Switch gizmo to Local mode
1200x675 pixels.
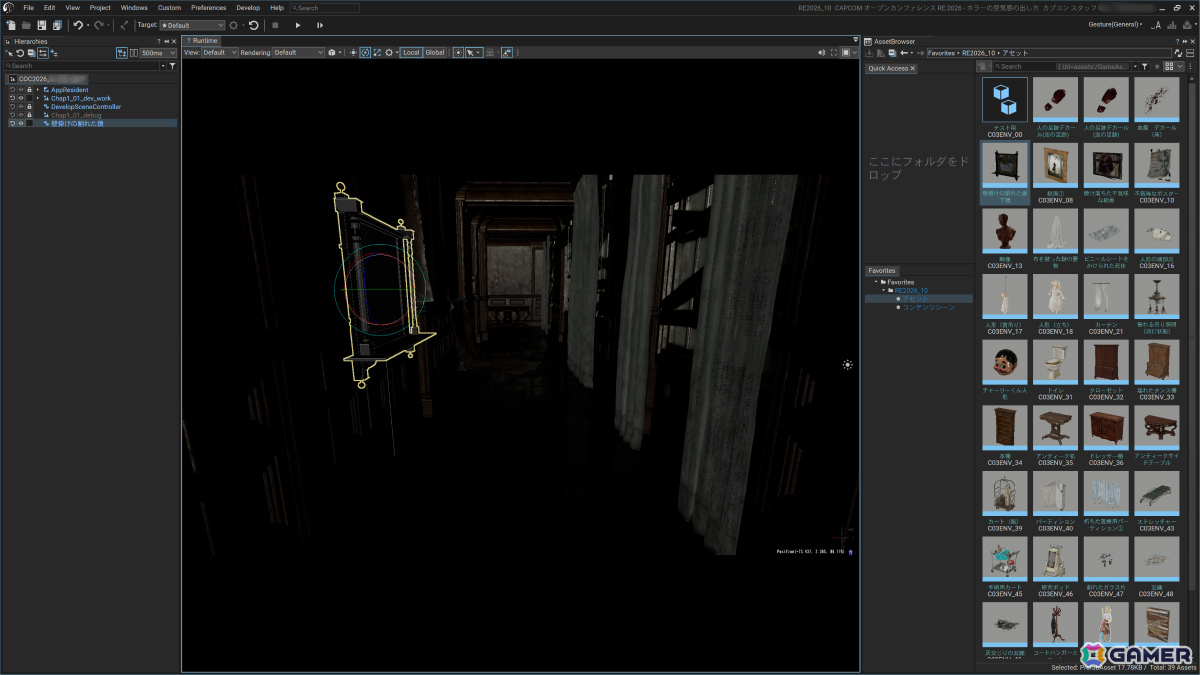(x=411, y=52)
